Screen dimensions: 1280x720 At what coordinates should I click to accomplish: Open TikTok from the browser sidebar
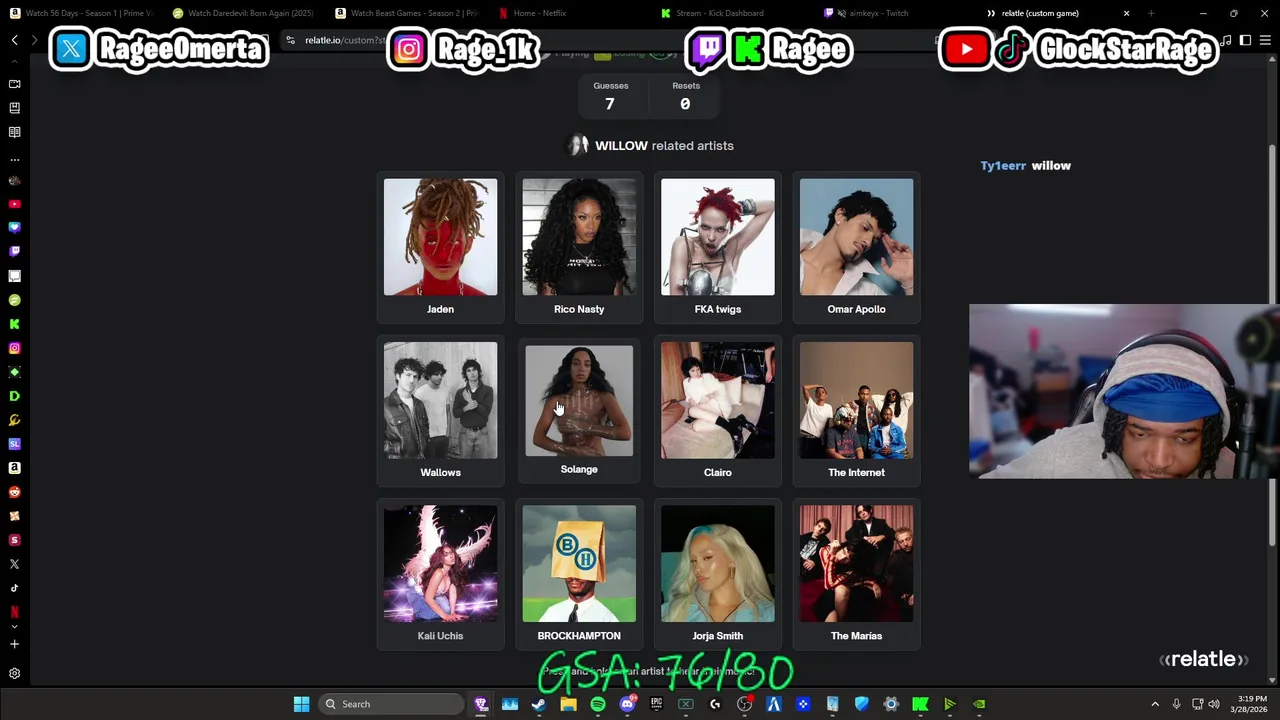(x=14, y=588)
